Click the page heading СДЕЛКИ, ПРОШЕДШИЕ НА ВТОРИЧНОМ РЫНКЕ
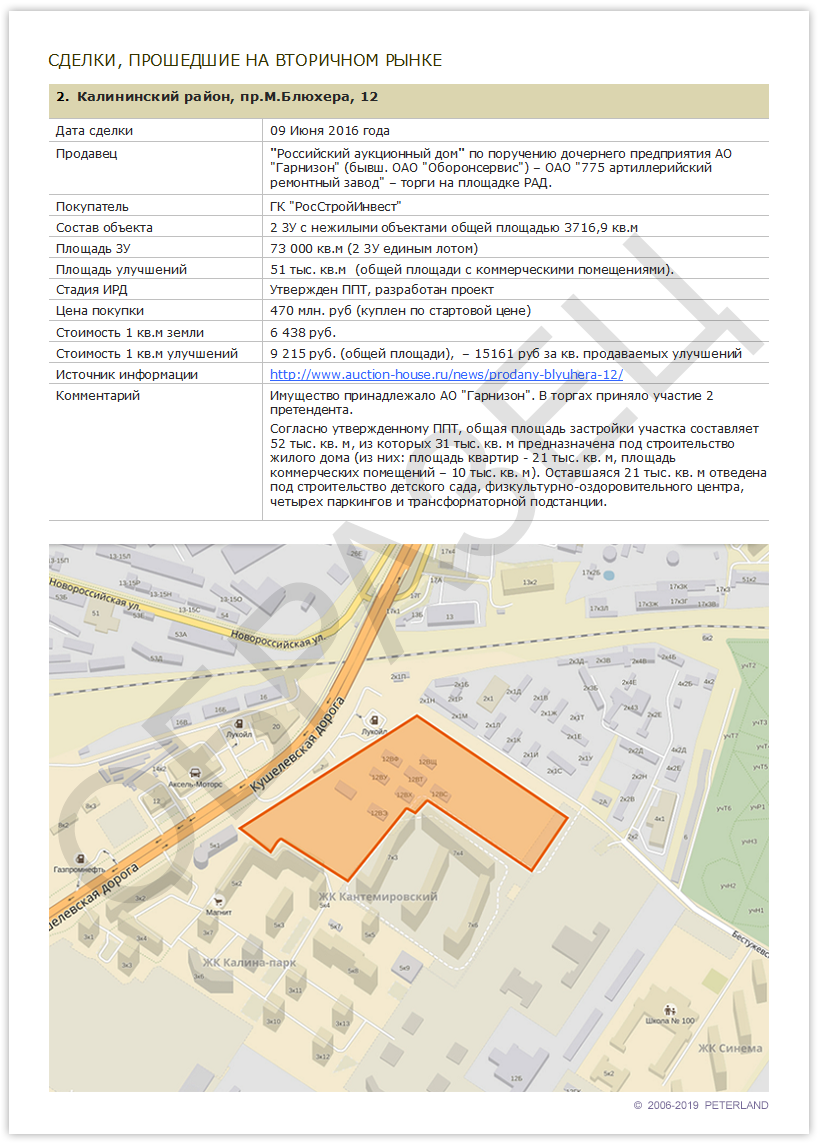 point(245,60)
